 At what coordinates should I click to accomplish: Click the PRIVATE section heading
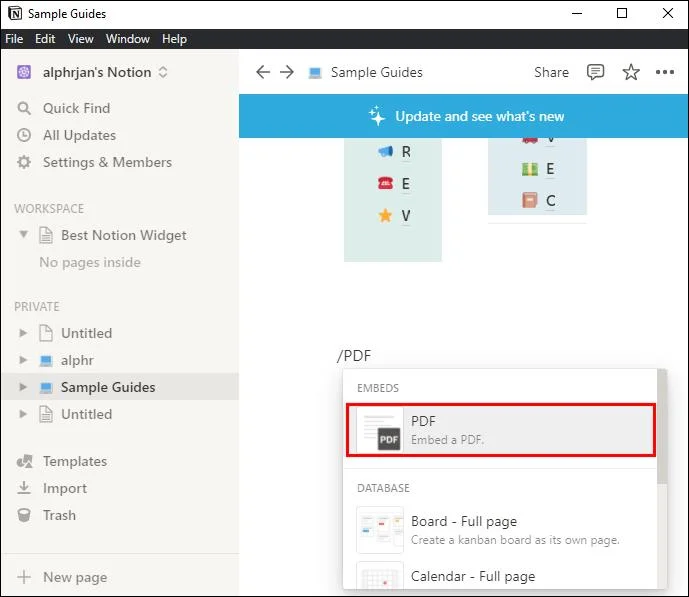coord(36,306)
